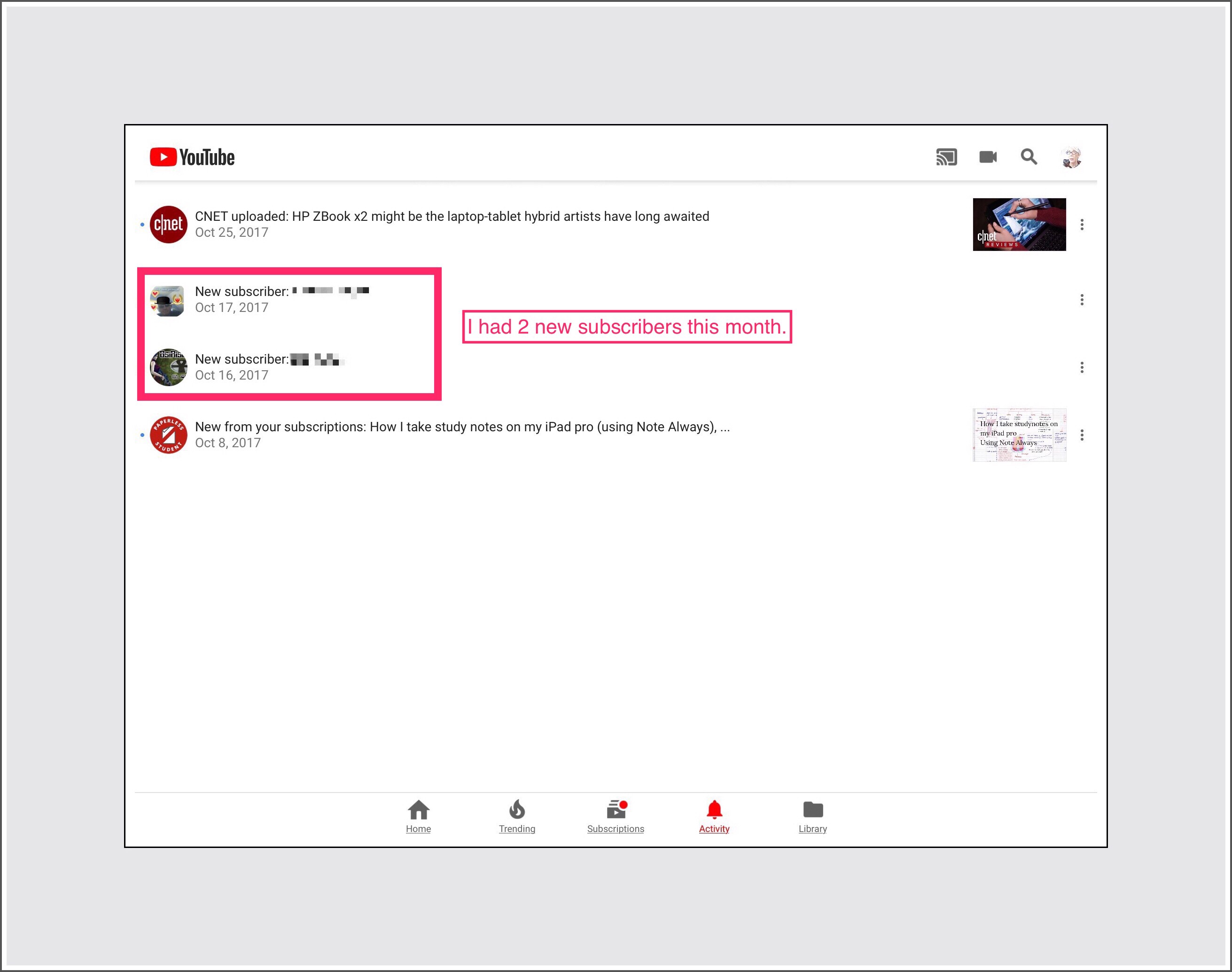Click avatar of Oct 17 new subscriber

pyautogui.click(x=167, y=301)
